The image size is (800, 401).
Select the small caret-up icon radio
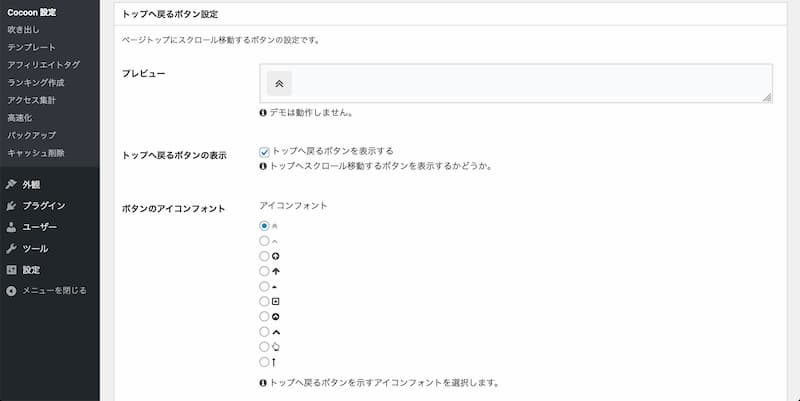[x=264, y=286]
